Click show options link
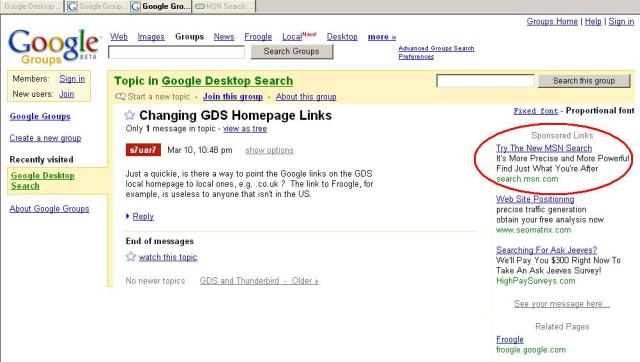This screenshot has height=362, width=640. (269, 150)
